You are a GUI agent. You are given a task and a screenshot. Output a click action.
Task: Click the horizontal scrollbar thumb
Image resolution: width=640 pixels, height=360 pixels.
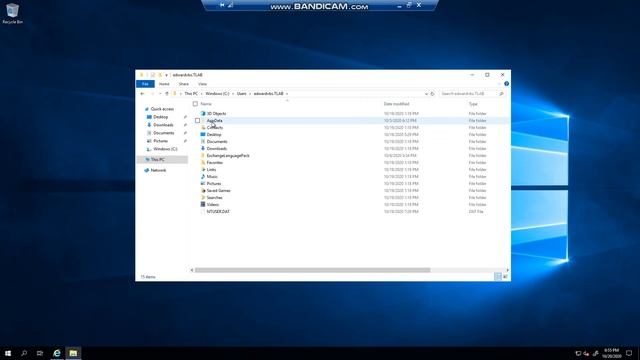point(313,270)
